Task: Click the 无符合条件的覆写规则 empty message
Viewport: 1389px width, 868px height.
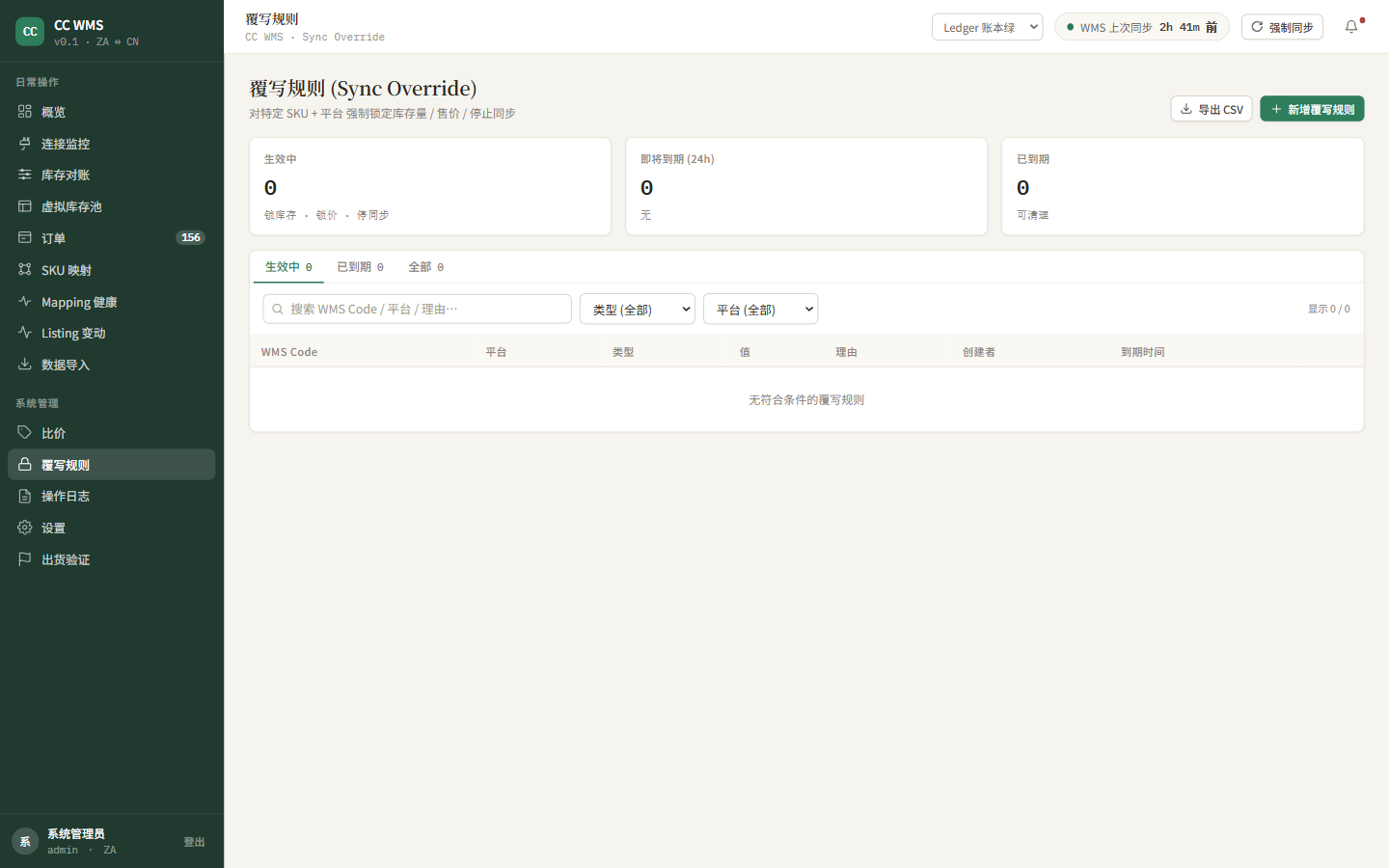Action: 806,399
